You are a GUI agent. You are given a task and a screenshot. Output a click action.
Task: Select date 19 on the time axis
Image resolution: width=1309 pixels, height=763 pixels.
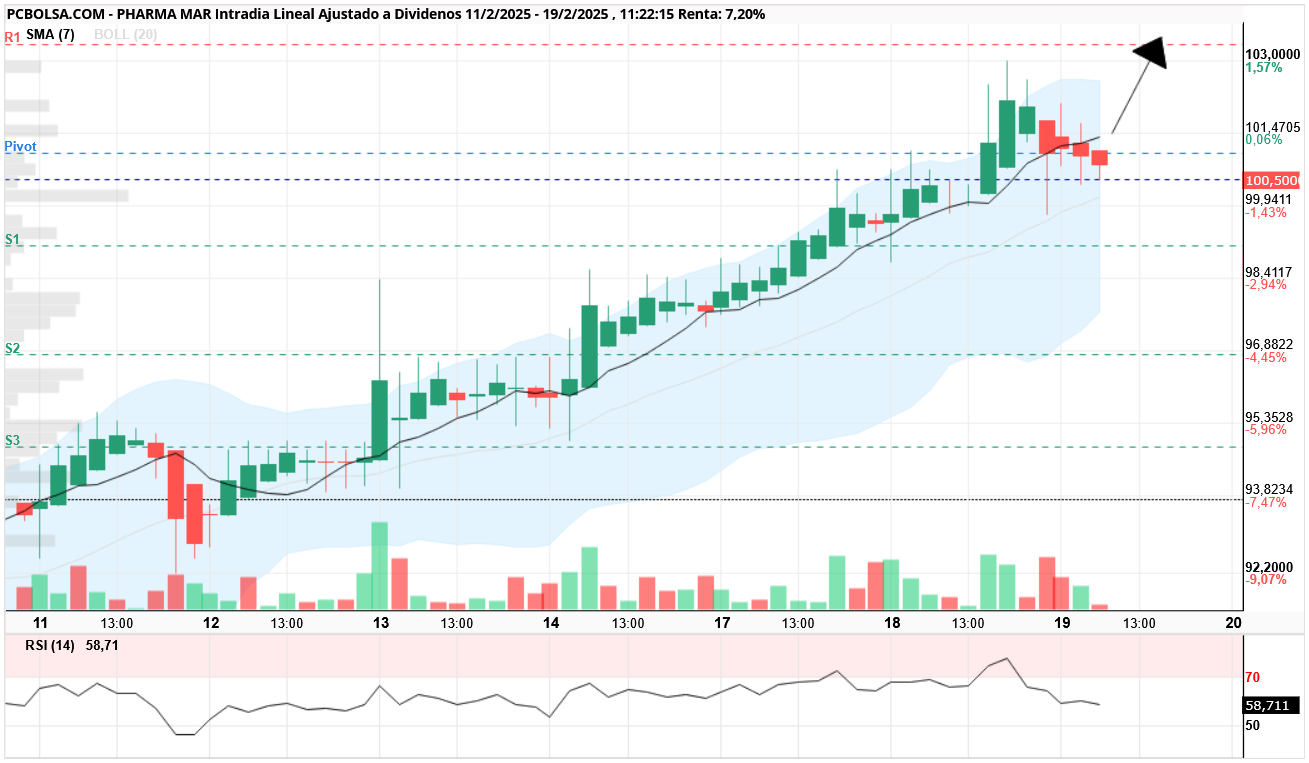click(1062, 622)
